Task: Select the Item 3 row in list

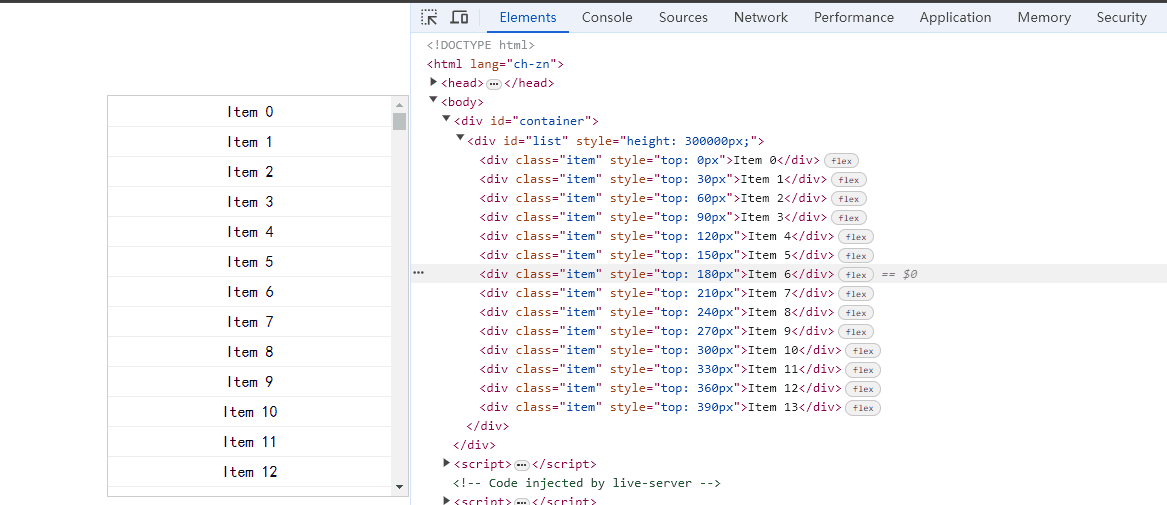Action: 250,202
